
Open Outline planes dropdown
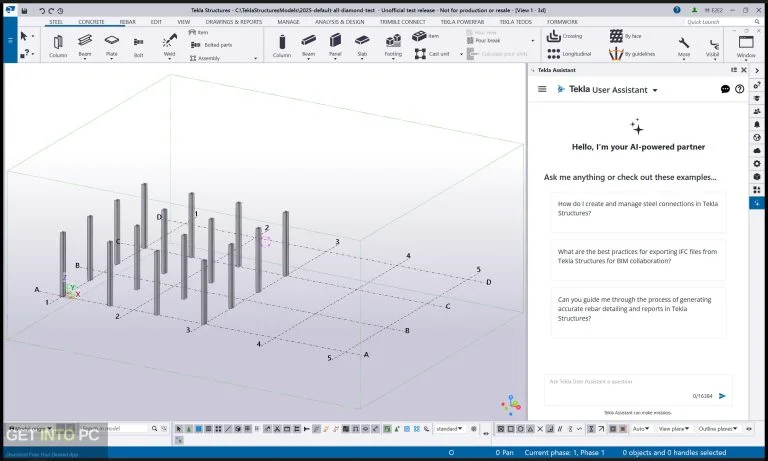(718, 429)
